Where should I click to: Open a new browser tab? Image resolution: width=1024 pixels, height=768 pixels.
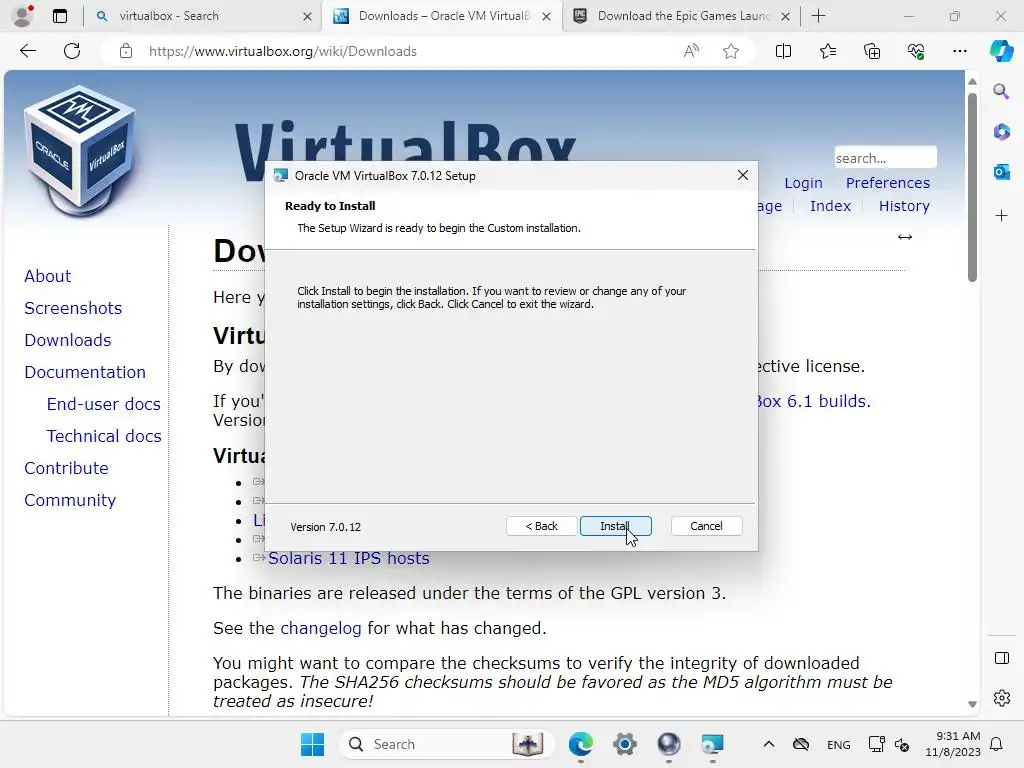tap(818, 16)
